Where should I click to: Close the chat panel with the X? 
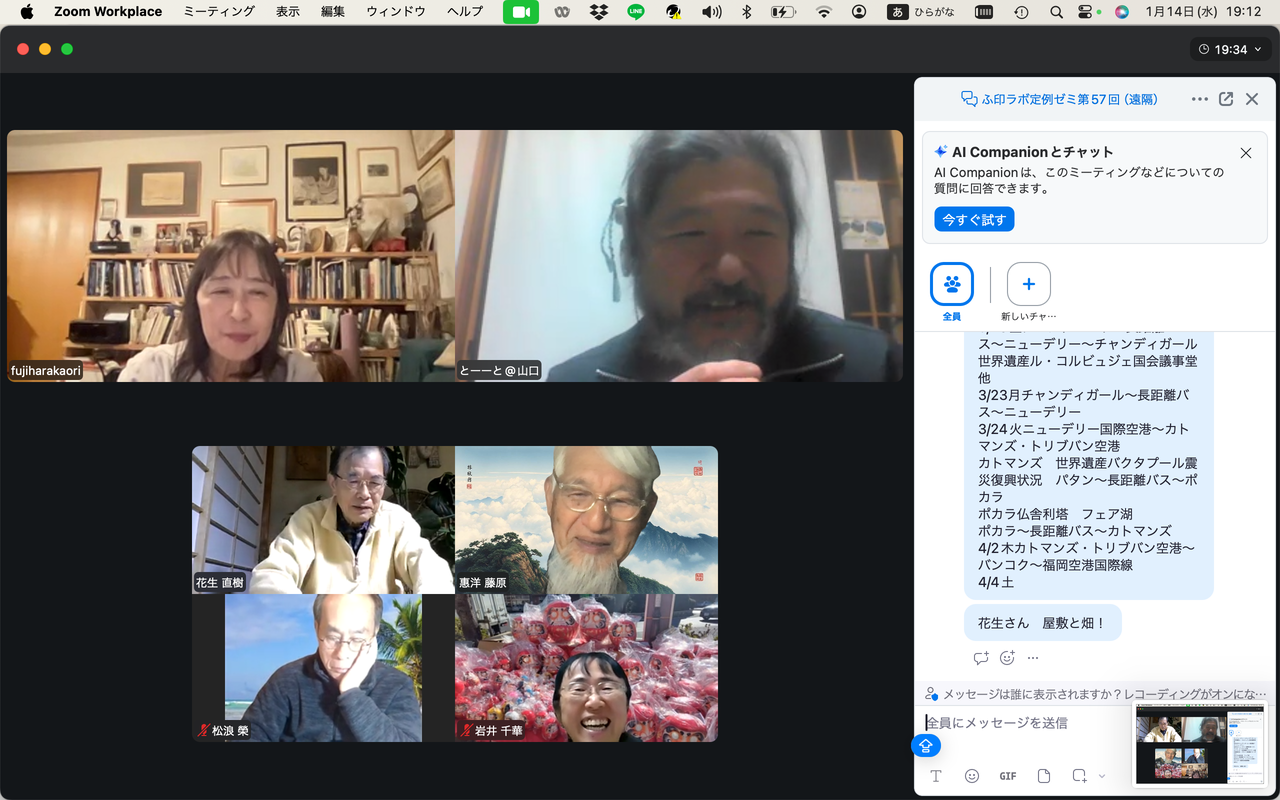[x=1252, y=99]
